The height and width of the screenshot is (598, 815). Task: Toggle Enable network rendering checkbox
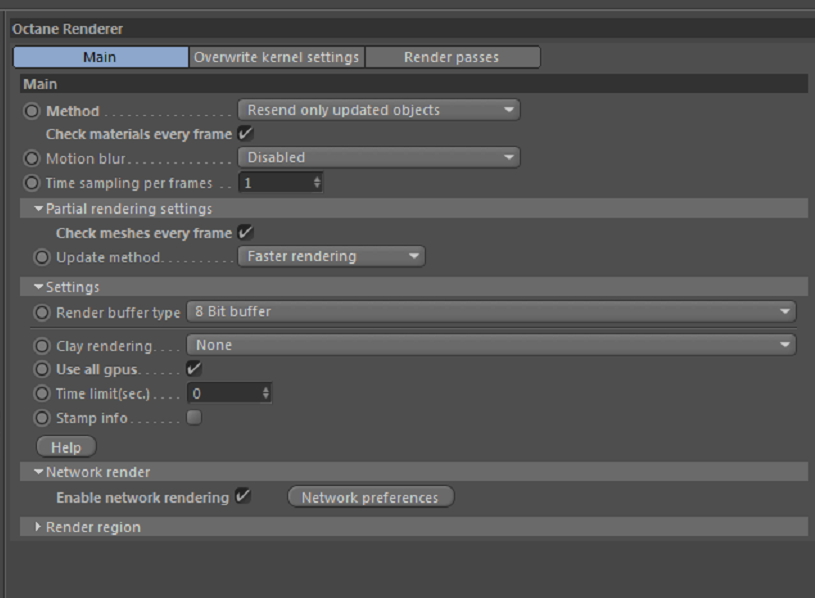tap(242, 496)
